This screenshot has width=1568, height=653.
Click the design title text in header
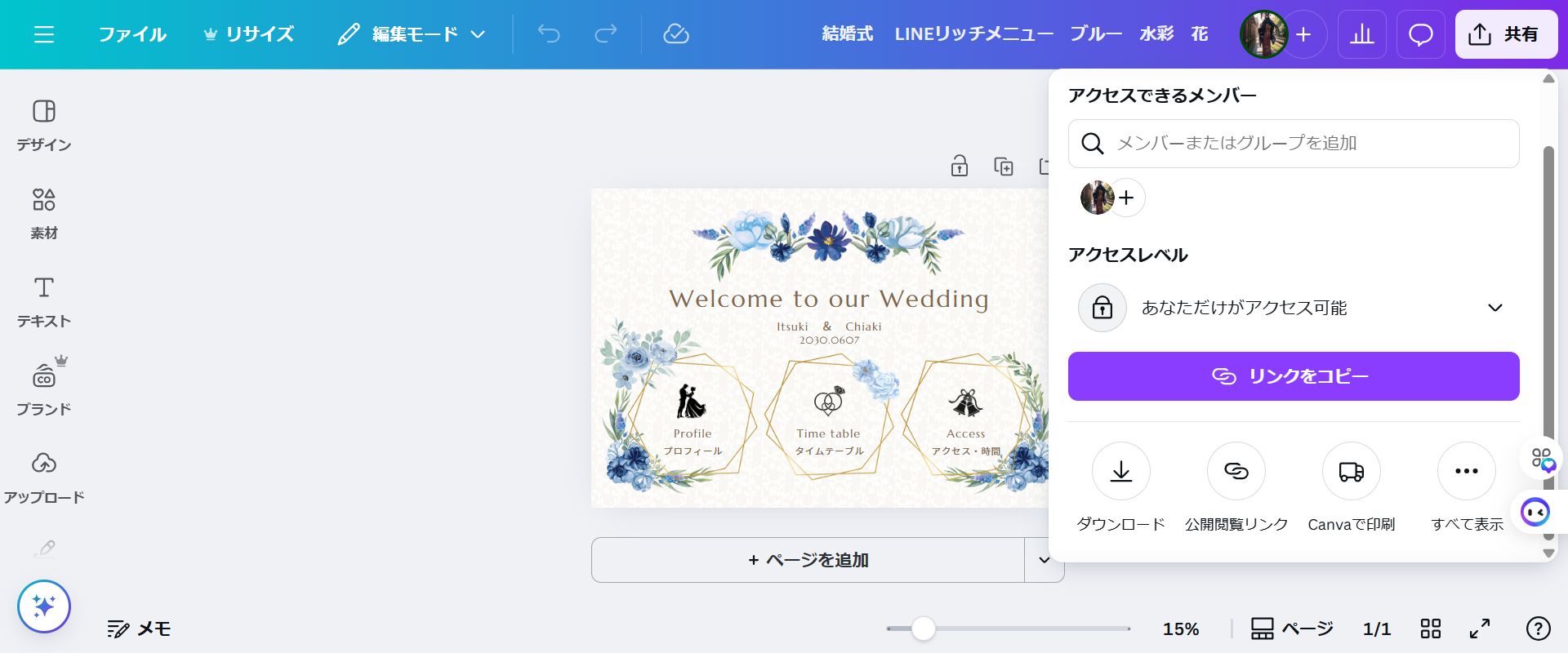pos(1015,34)
